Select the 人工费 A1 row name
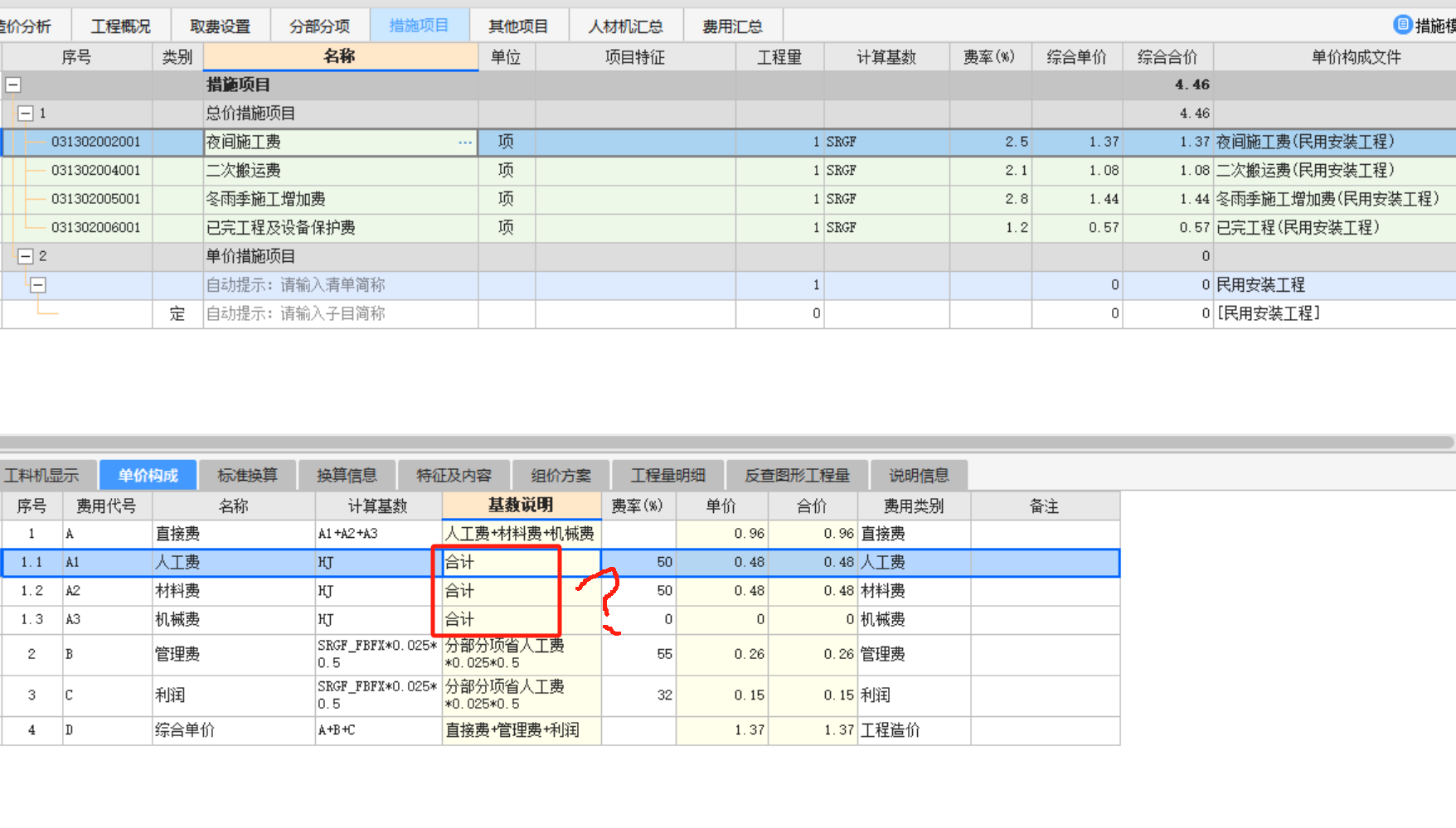 (234, 563)
